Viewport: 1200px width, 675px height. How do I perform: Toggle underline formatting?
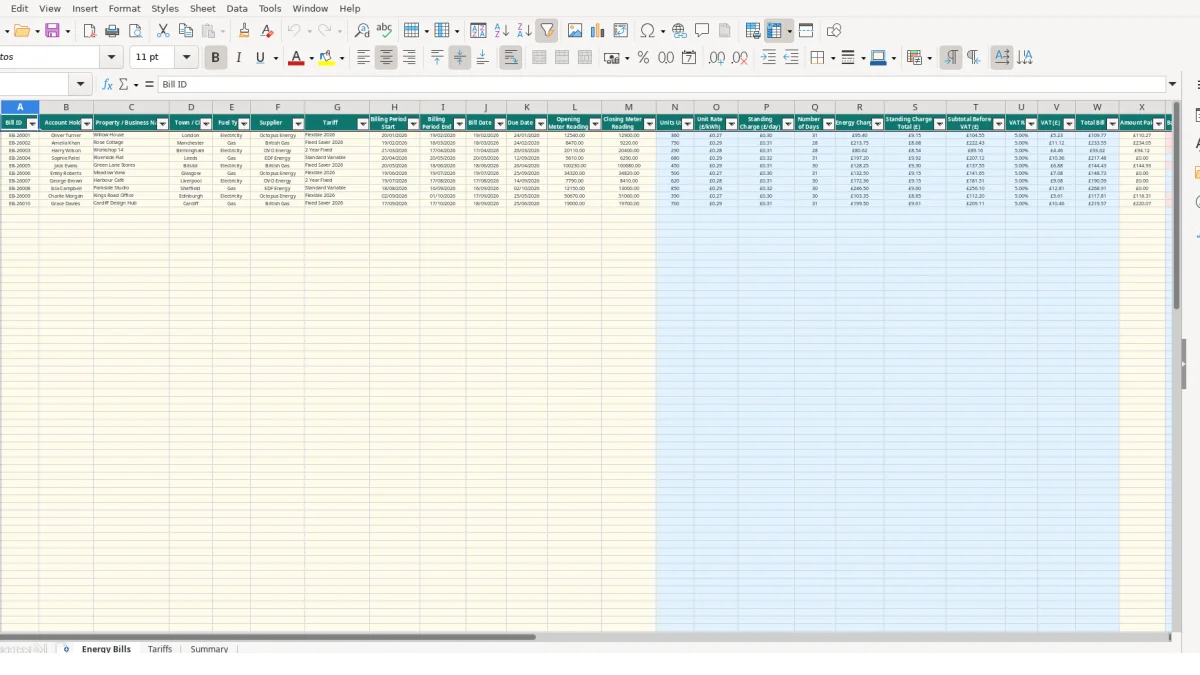point(260,58)
